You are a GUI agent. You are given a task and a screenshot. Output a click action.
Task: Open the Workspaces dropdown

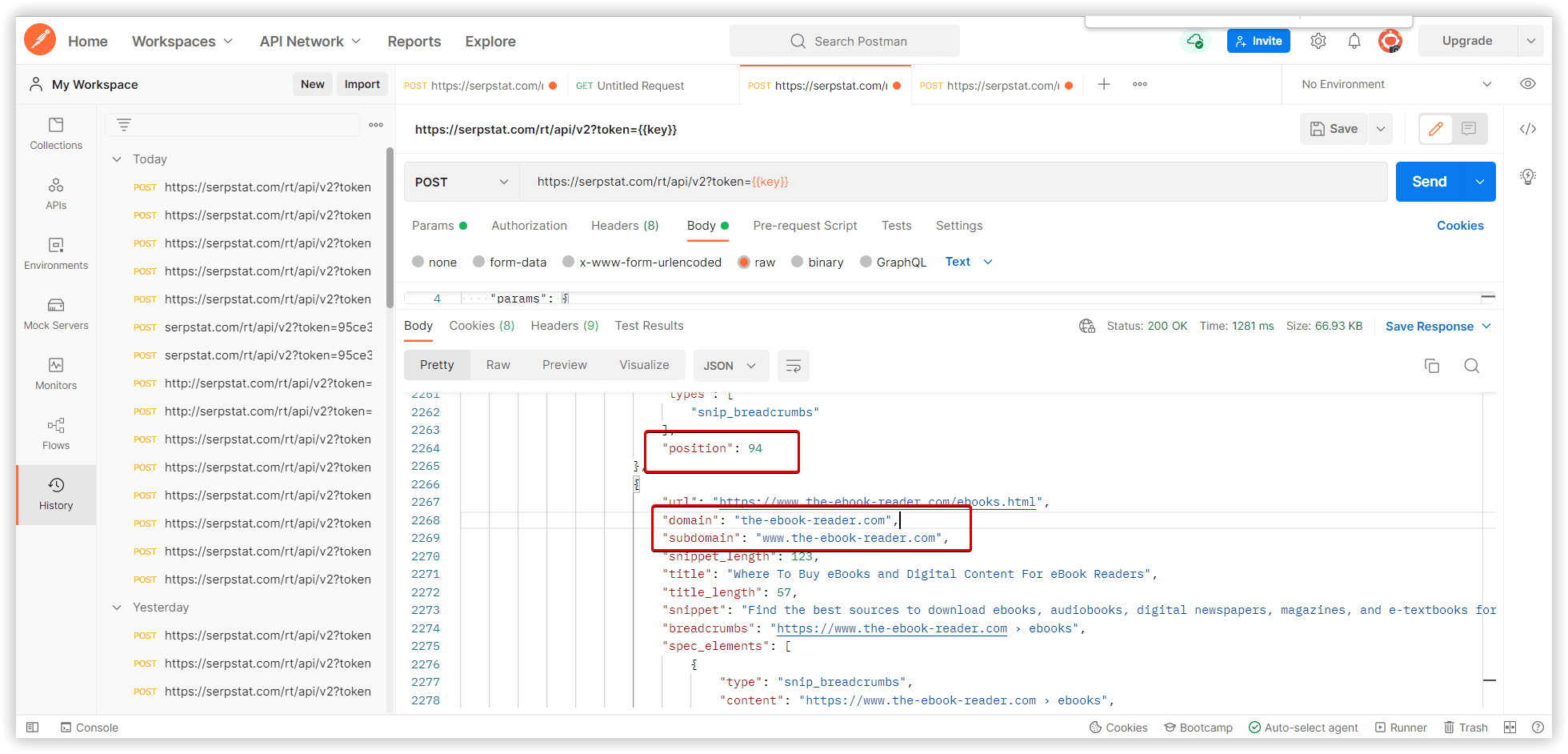pos(182,41)
